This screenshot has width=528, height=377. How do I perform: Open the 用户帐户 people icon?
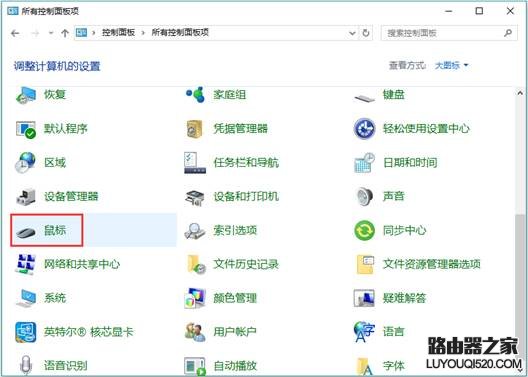[x=195, y=333]
